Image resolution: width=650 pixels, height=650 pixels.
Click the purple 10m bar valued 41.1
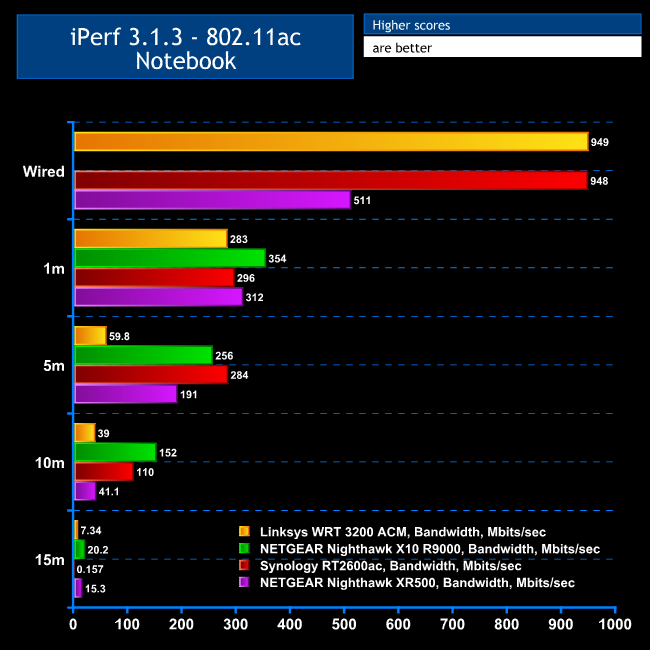[x=85, y=491]
